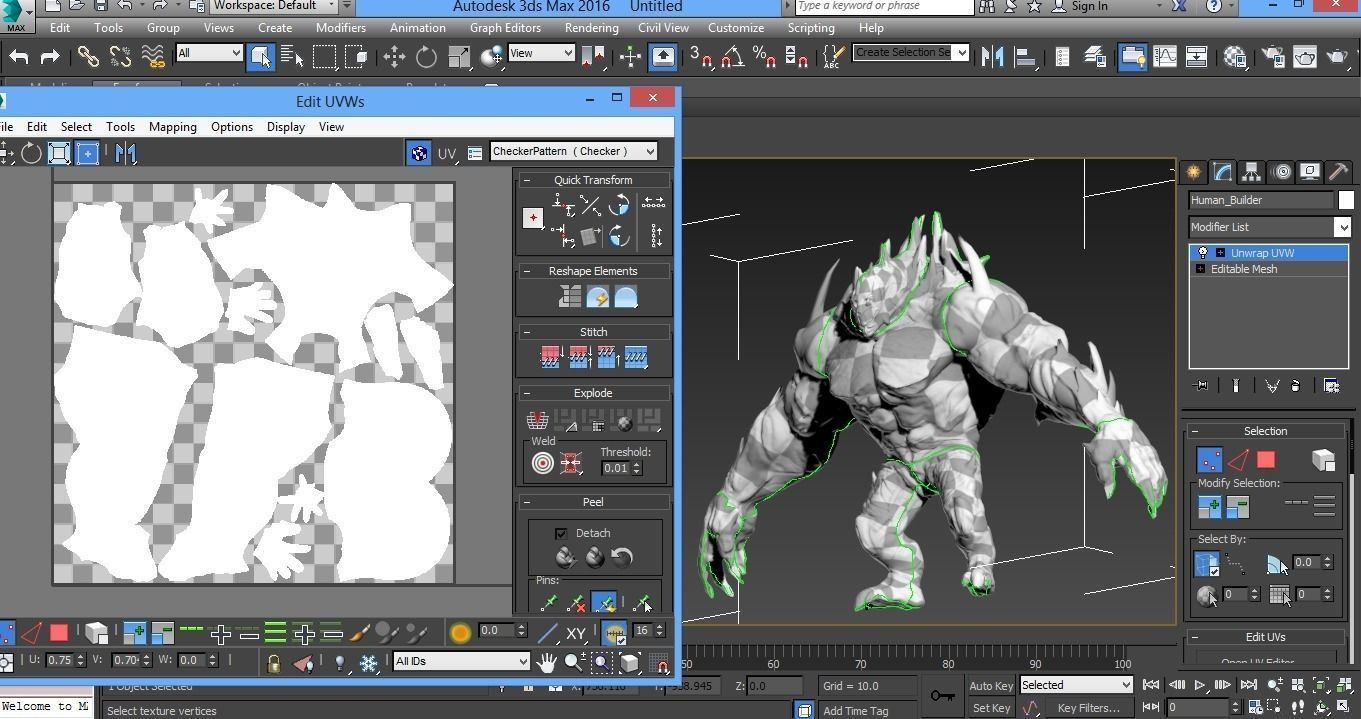Open the All selection filter dropdown

(x=209, y=53)
